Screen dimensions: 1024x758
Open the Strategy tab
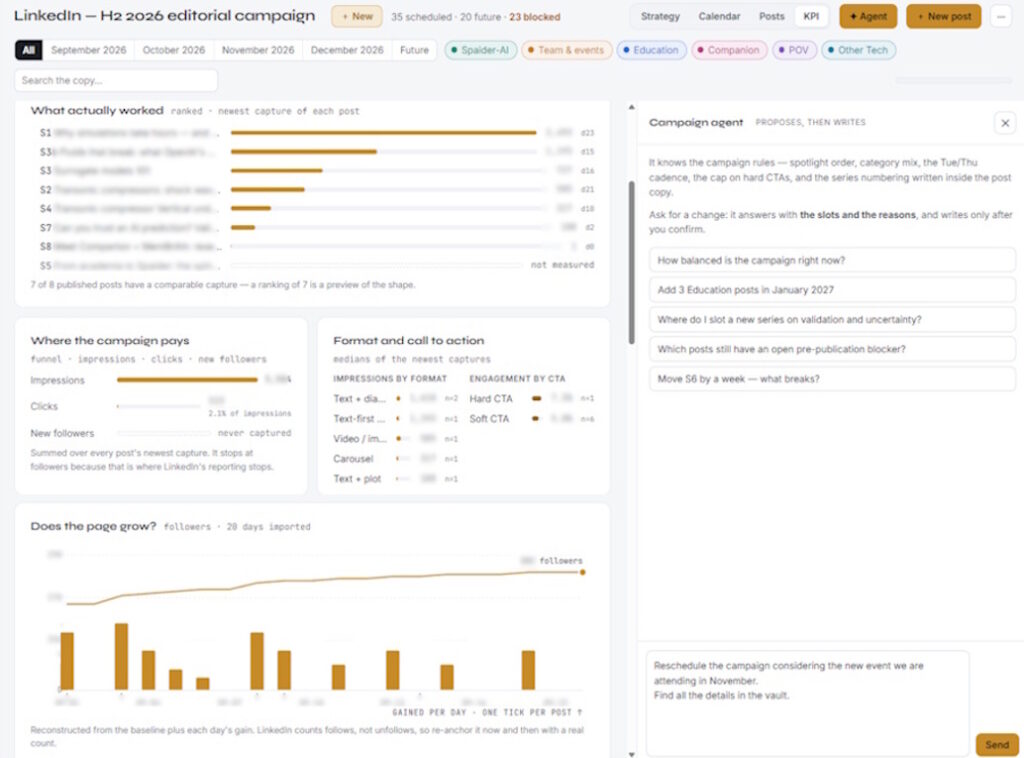pos(660,16)
